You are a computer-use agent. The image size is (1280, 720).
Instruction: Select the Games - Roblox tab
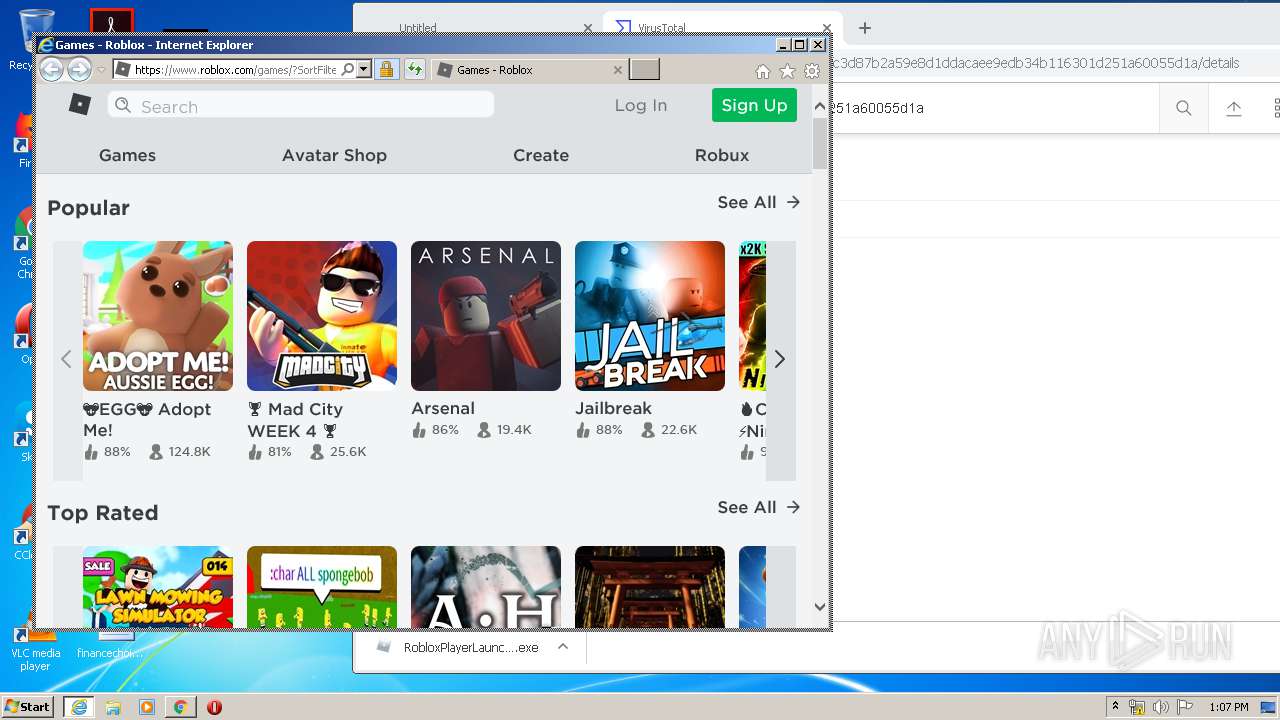pos(530,70)
